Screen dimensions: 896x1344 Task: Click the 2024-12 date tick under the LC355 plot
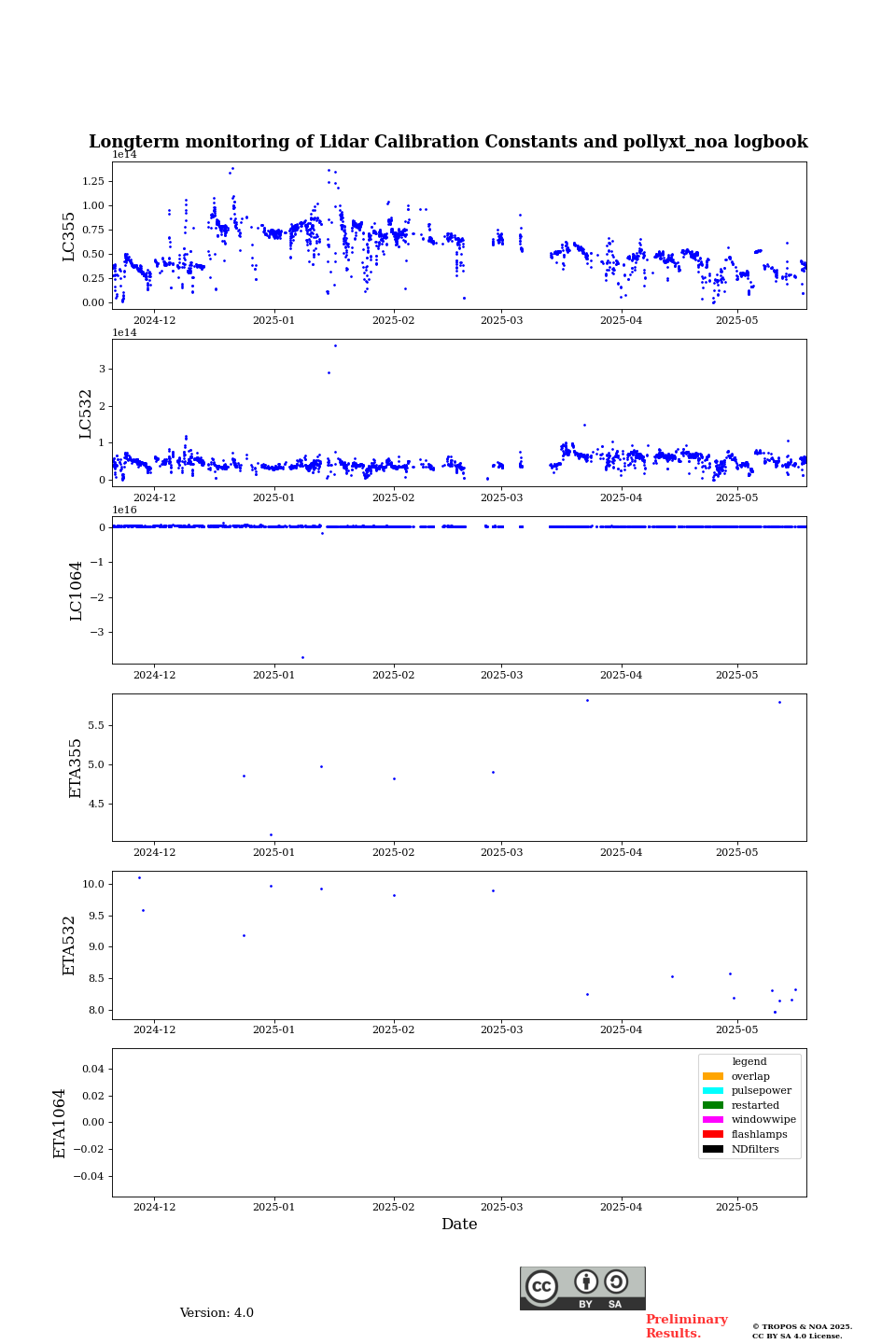click(154, 320)
